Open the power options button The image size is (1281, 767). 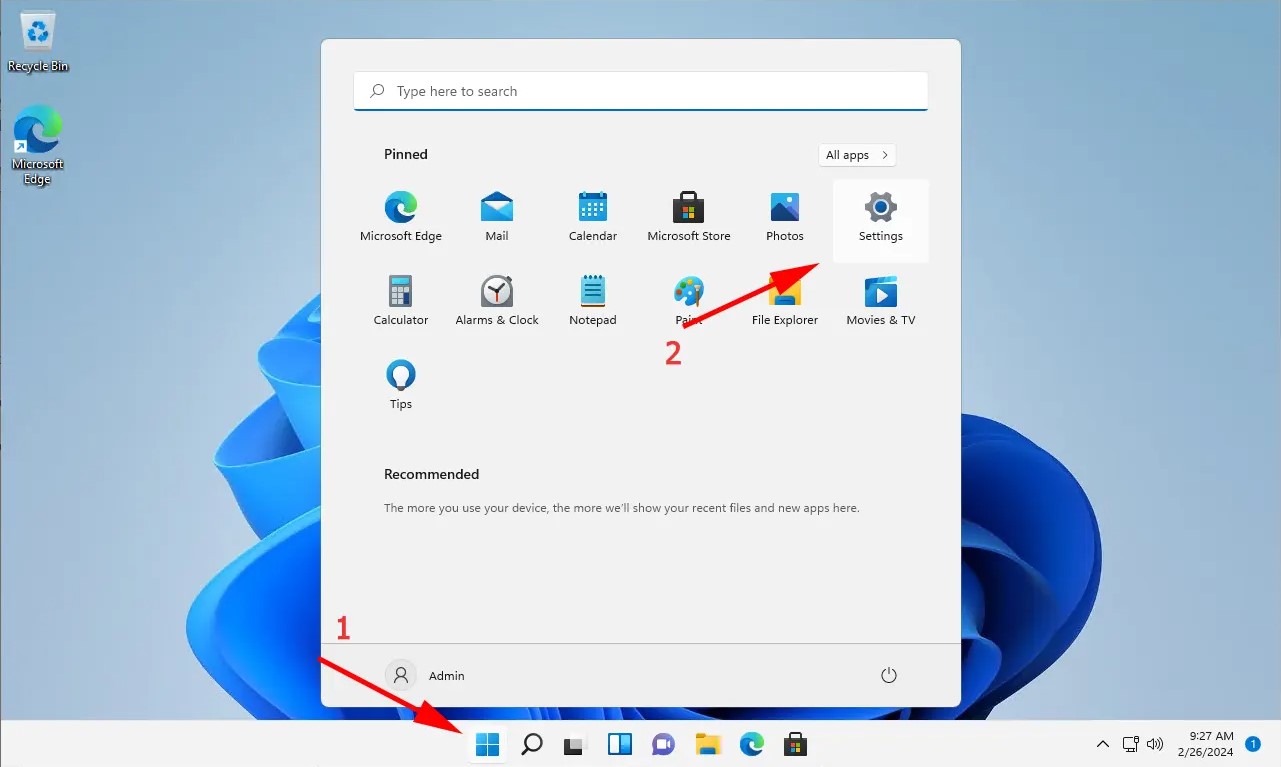point(889,676)
